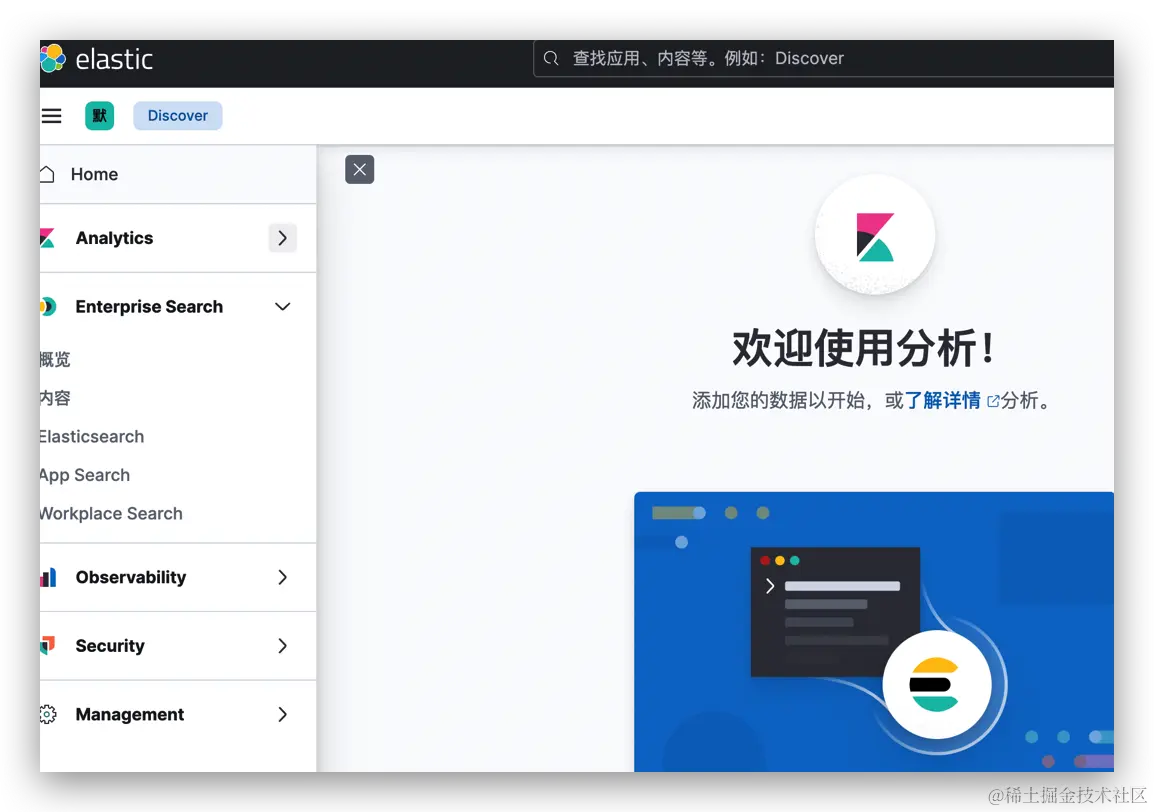Viewport: 1154px width, 812px height.
Task: Click the Observability bar chart icon
Action: coord(48,577)
